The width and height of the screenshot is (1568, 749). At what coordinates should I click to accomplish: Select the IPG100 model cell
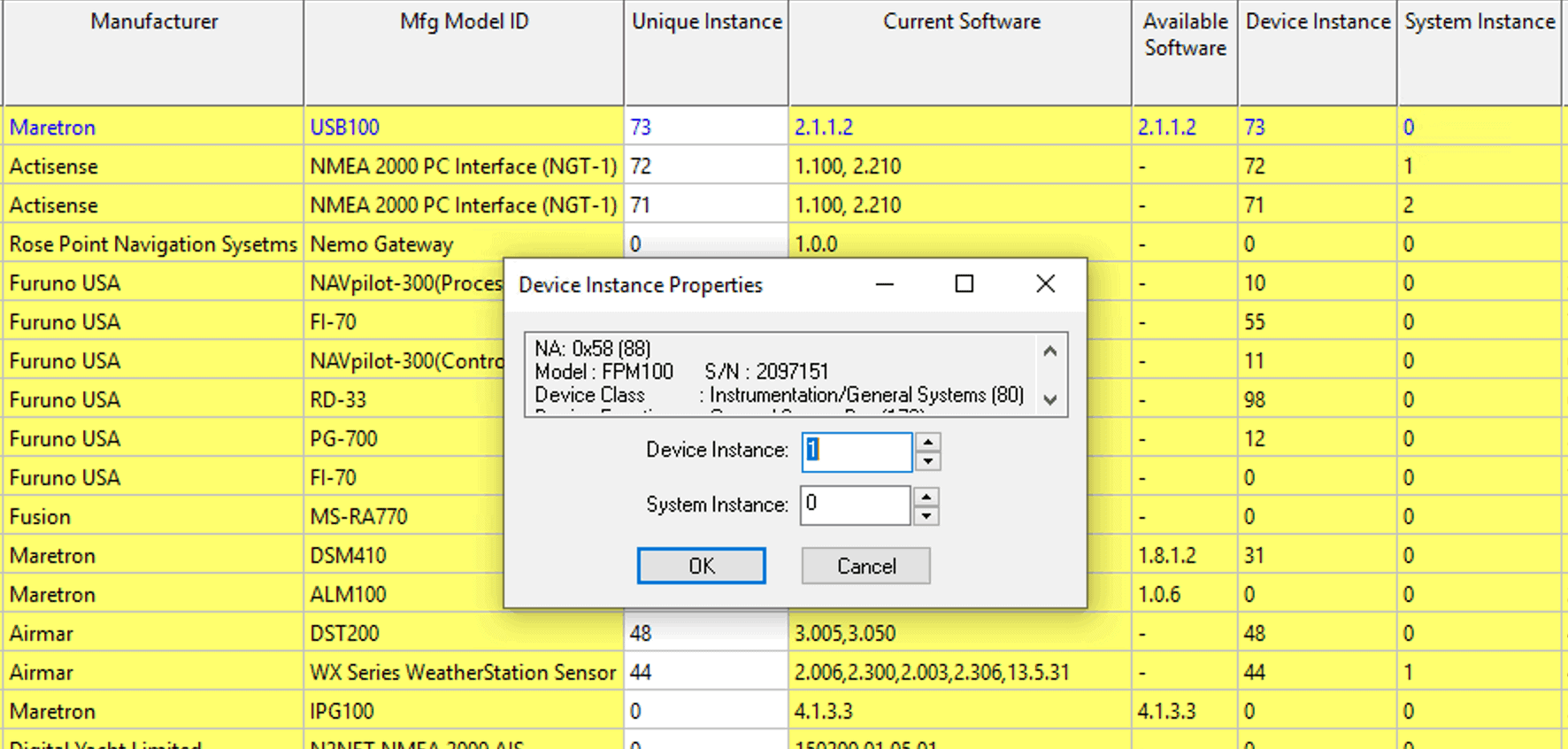pyautogui.click(x=464, y=711)
